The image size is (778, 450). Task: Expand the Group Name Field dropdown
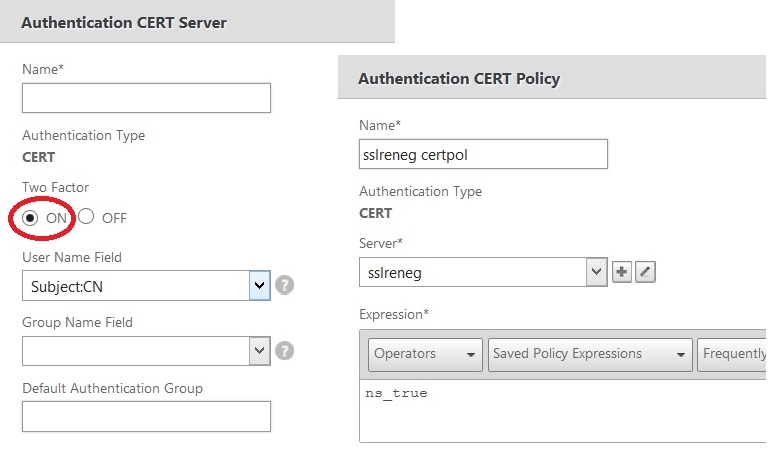[260, 350]
